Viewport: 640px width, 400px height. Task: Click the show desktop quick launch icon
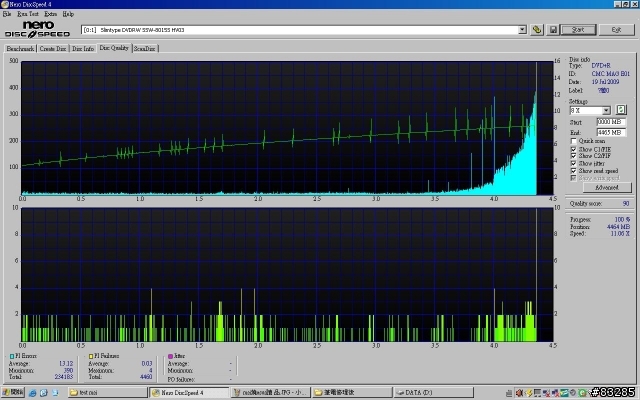click(x=55, y=393)
